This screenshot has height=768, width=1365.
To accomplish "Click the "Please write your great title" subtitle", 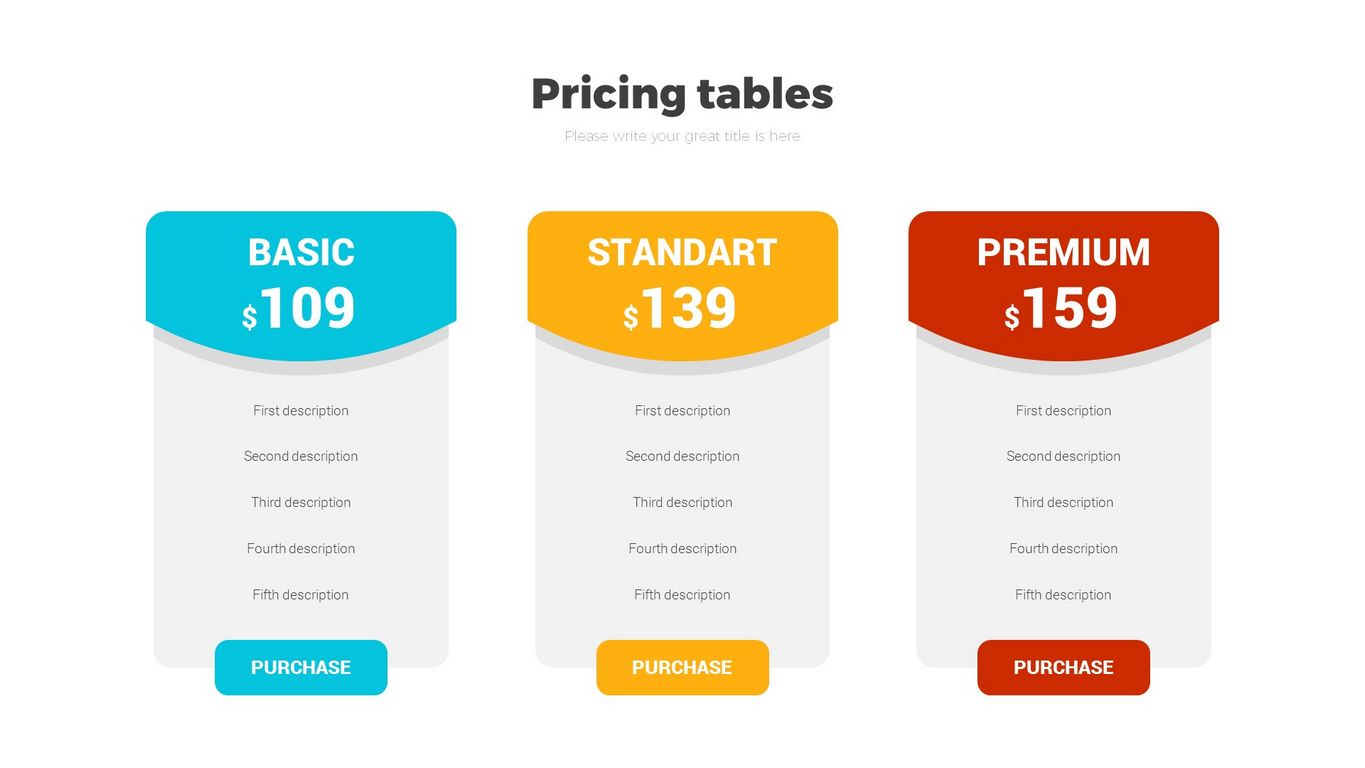I will point(682,136).
